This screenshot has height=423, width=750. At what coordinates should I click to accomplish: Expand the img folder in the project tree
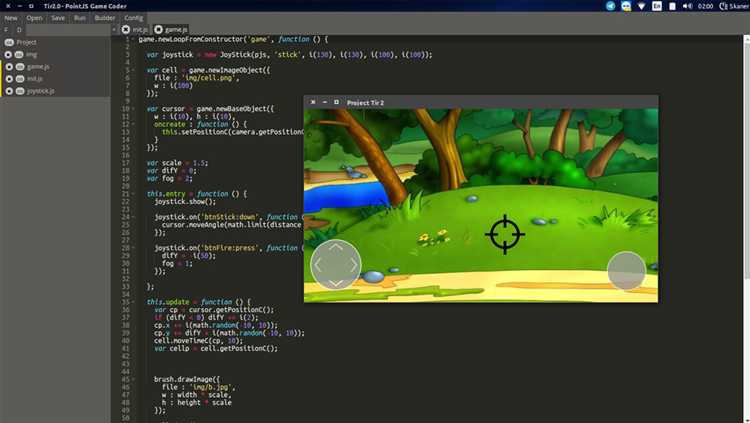pyautogui.click(x=9, y=54)
